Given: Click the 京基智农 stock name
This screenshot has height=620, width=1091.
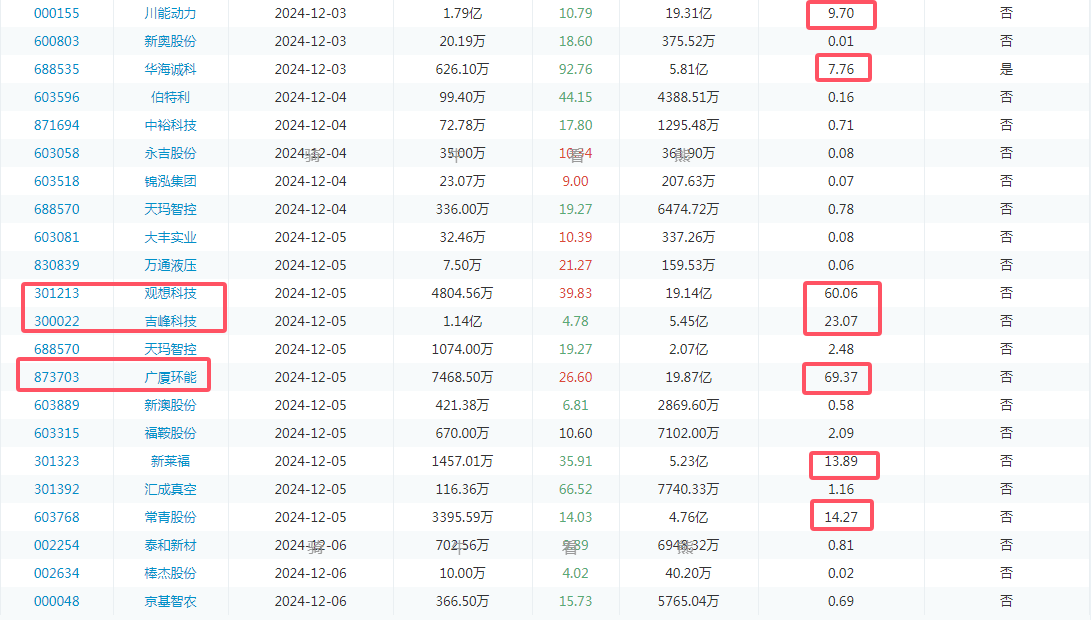Looking at the screenshot, I should (x=170, y=601).
